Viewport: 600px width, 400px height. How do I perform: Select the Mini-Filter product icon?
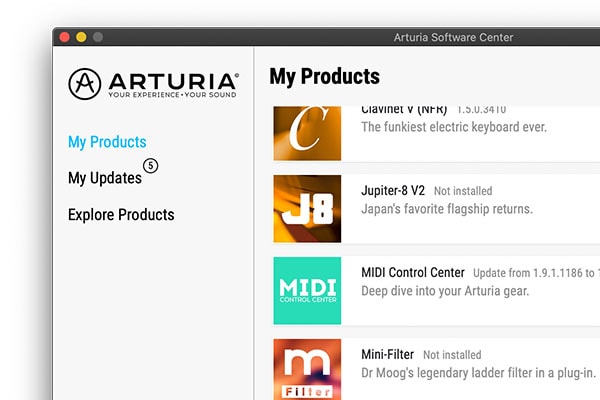(307, 369)
